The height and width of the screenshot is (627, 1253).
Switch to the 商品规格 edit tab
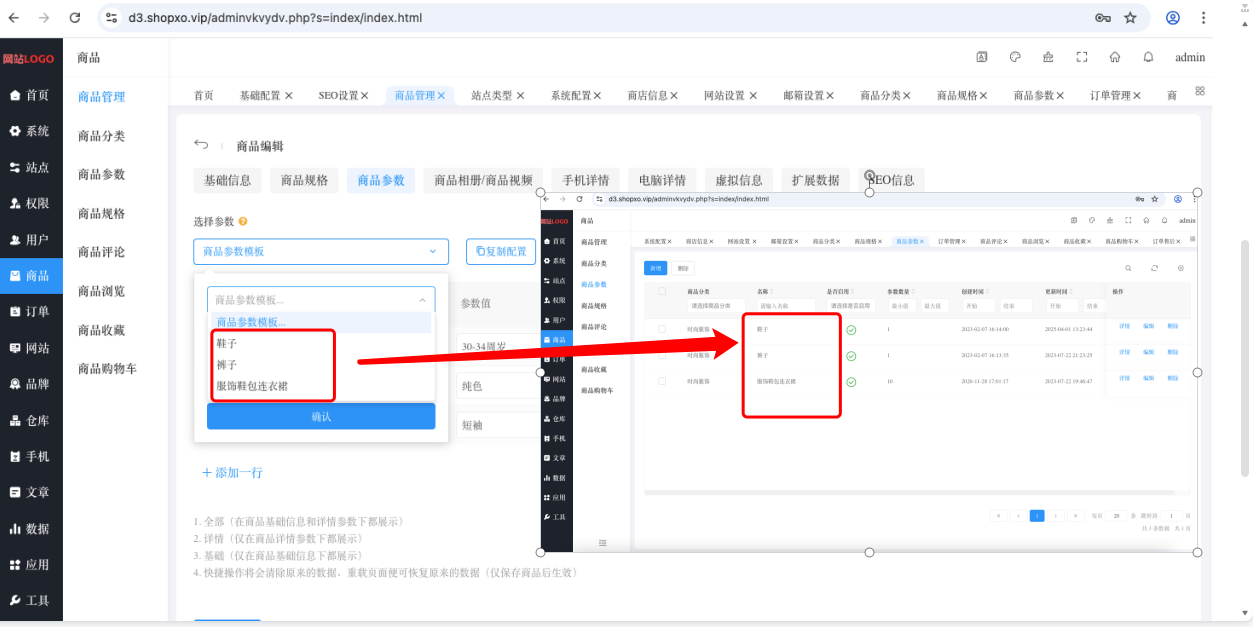305,180
